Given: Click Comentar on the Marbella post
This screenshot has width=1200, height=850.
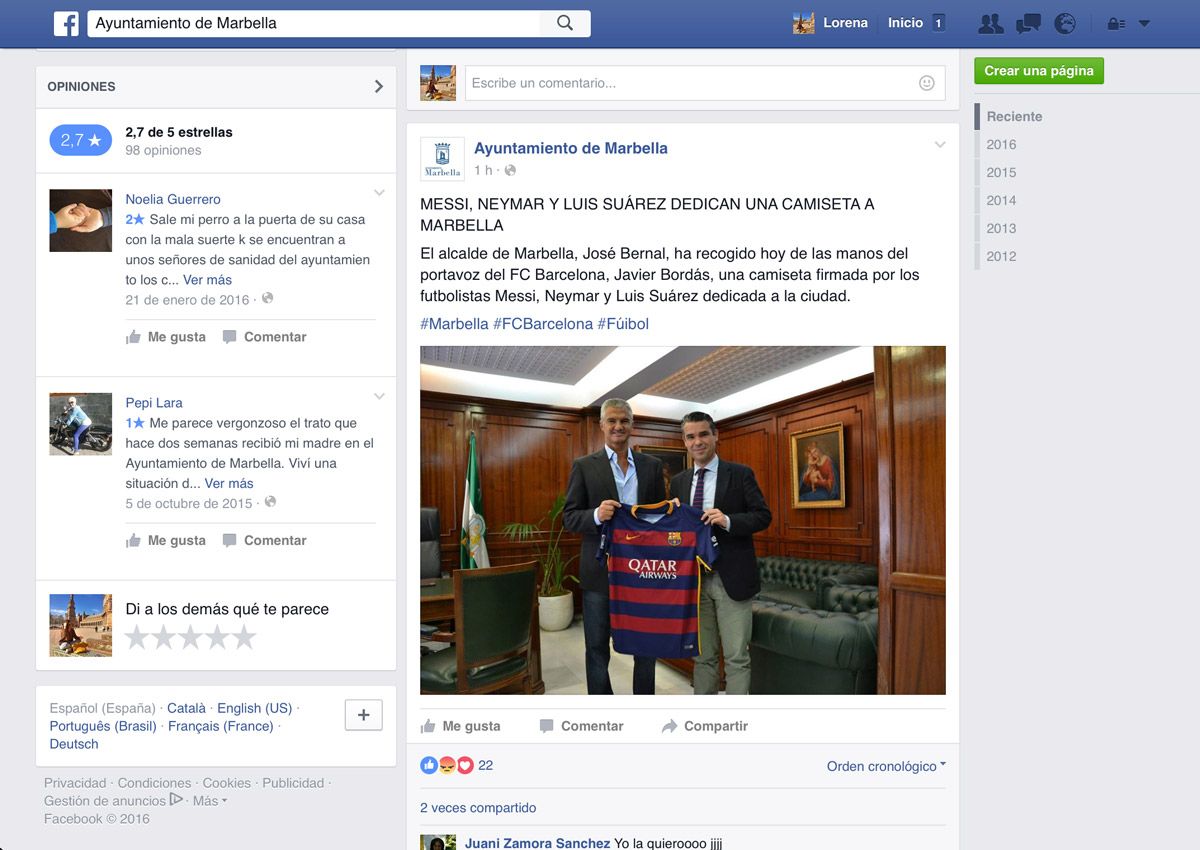Looking at the screenshot, I should [x=581, y=726].
